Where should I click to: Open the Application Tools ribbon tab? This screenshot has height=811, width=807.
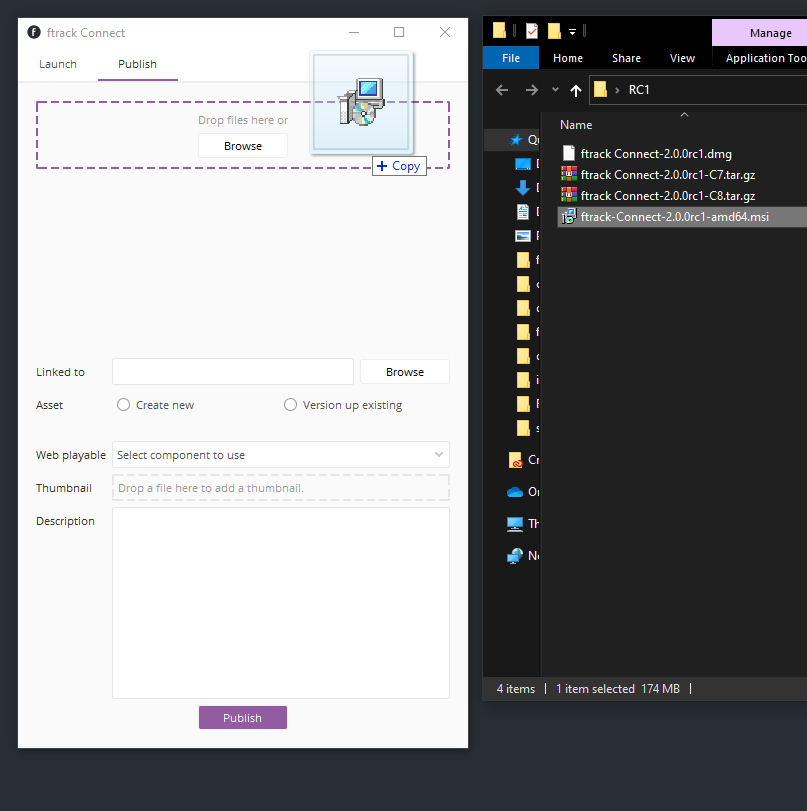pos(766,58)
